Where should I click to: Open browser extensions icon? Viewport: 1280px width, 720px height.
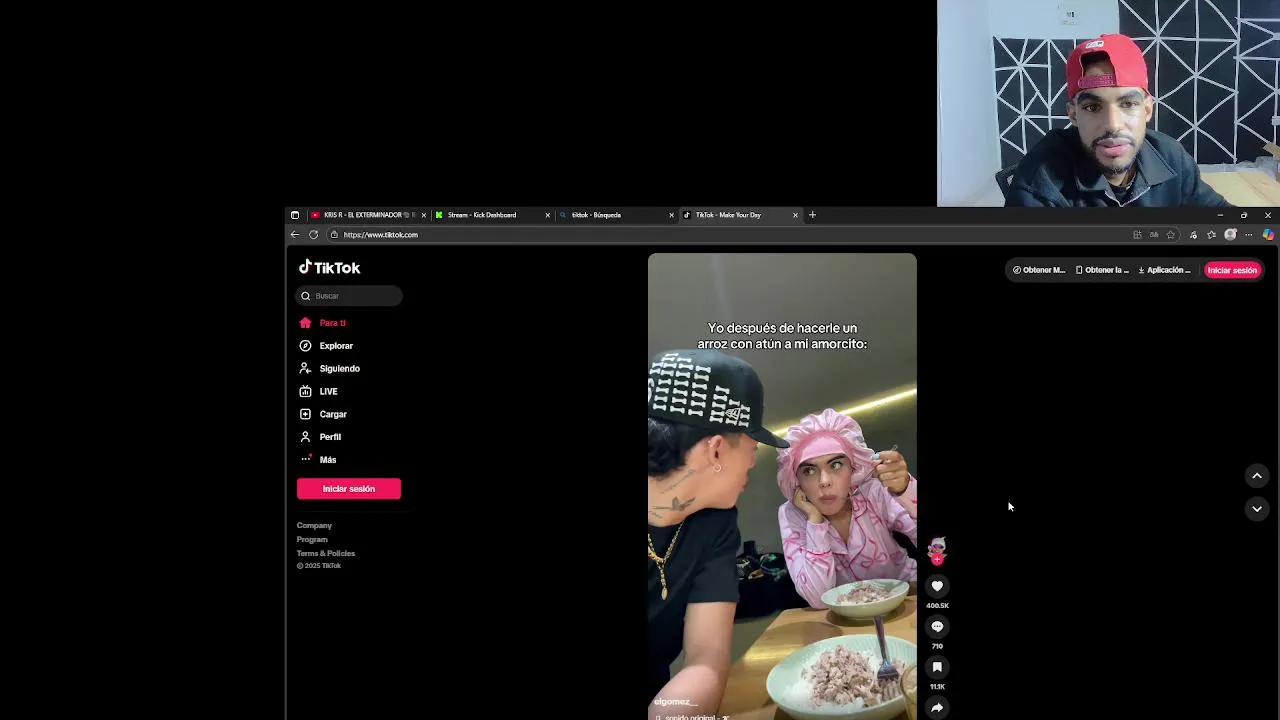[1193, 235]
